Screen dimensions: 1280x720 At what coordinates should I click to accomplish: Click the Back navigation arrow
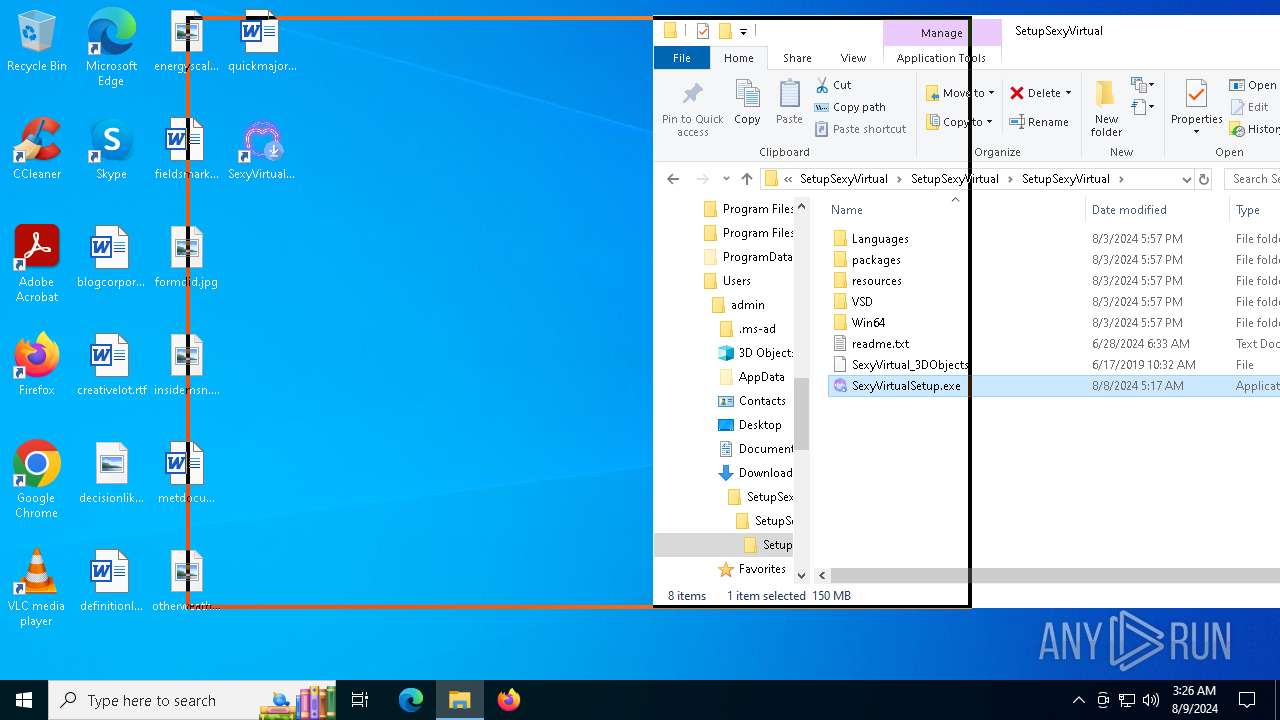[x=673, y=179]
